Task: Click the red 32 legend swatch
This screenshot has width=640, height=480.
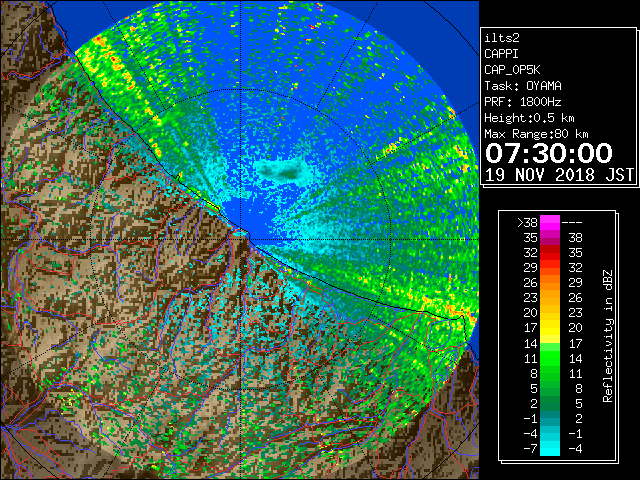Action: click(550, 253)
